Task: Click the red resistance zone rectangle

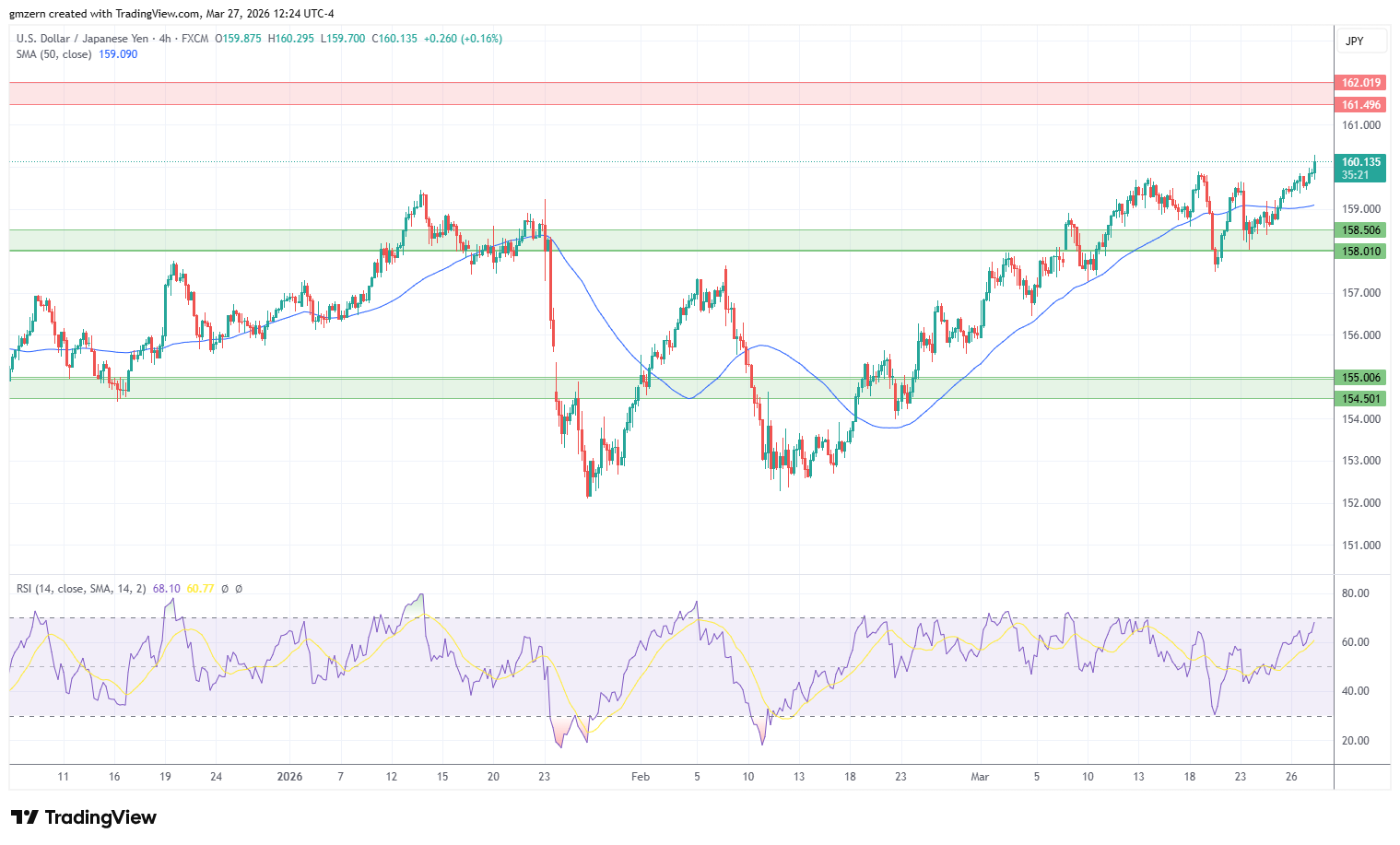Action: click(x=671, y=94)
